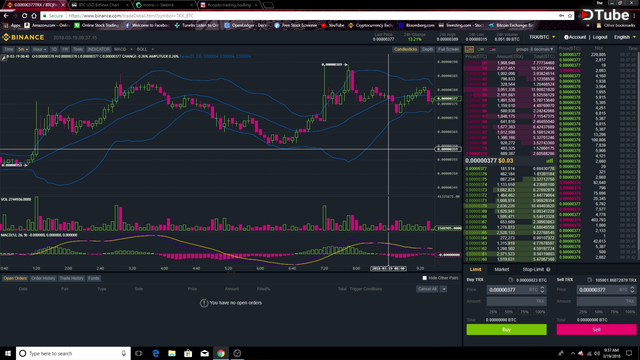This screenshot has height=360, width=640.
Task: Switch chart to Depth view
Action: pyautogui.click(x=427, y=49)
